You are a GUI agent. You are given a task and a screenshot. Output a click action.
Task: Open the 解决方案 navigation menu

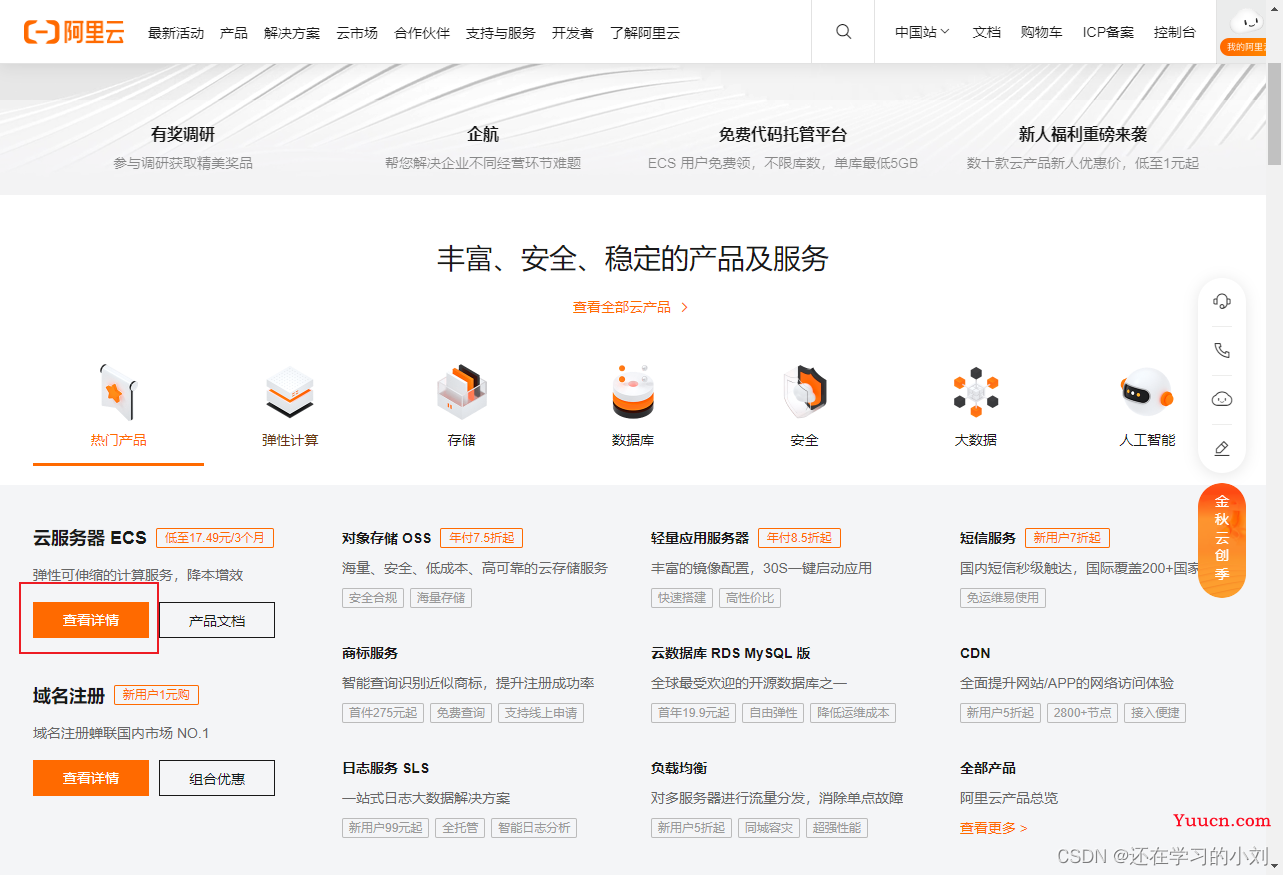[292, 33]
